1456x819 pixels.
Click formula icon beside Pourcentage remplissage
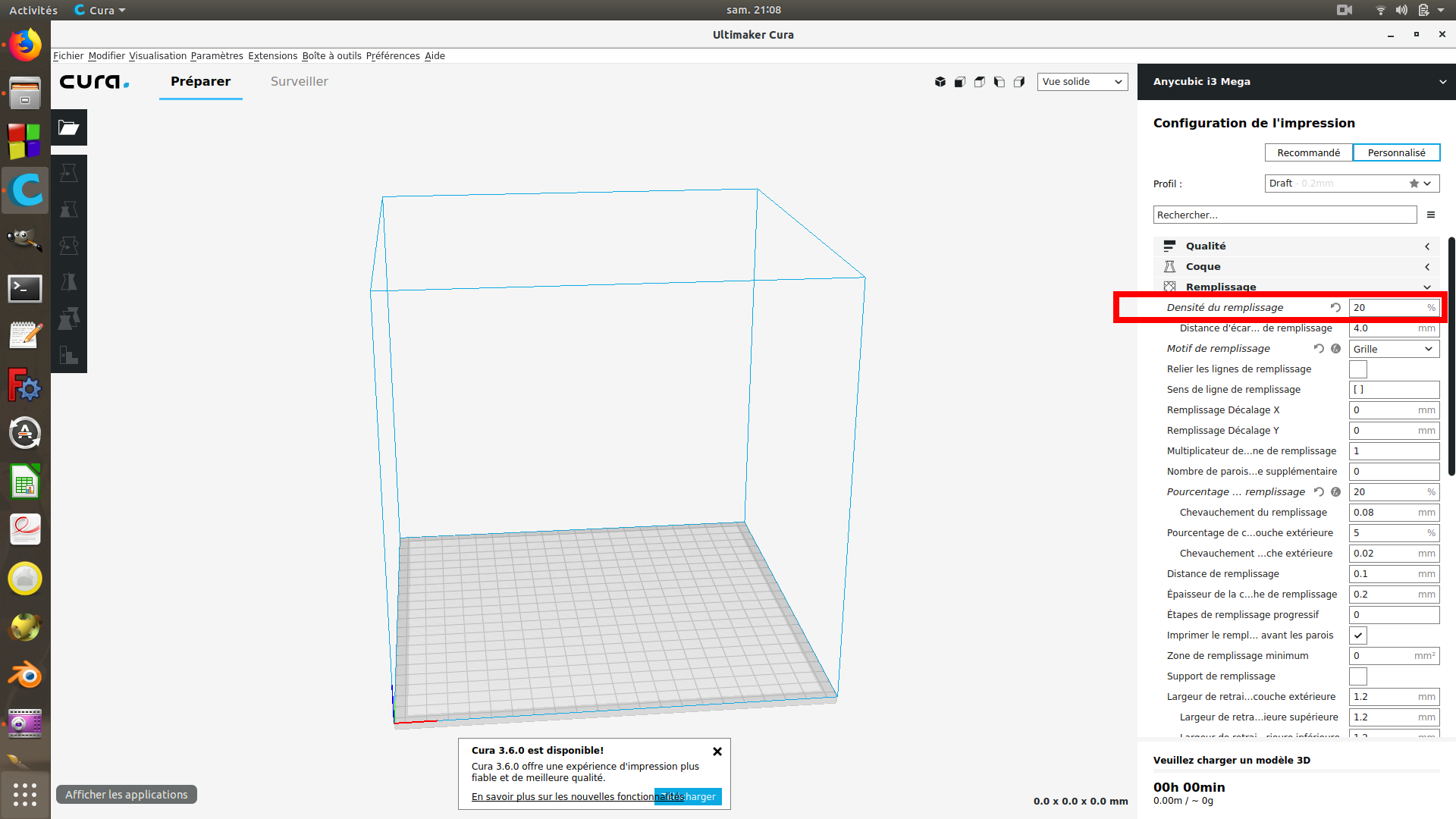click(x=1336, y=491)
